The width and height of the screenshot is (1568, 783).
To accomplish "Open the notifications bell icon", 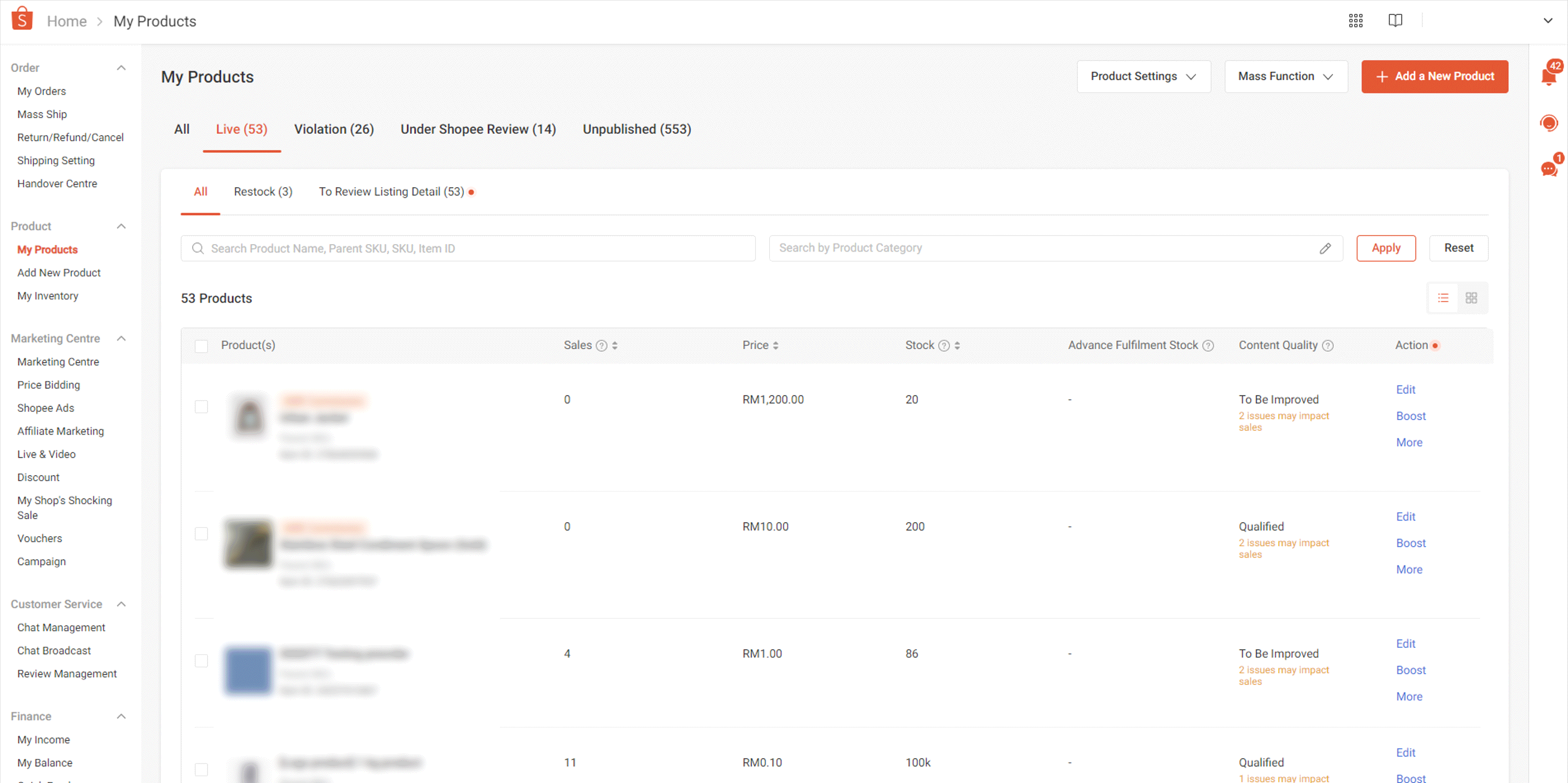I will (x=1548, y=76).
